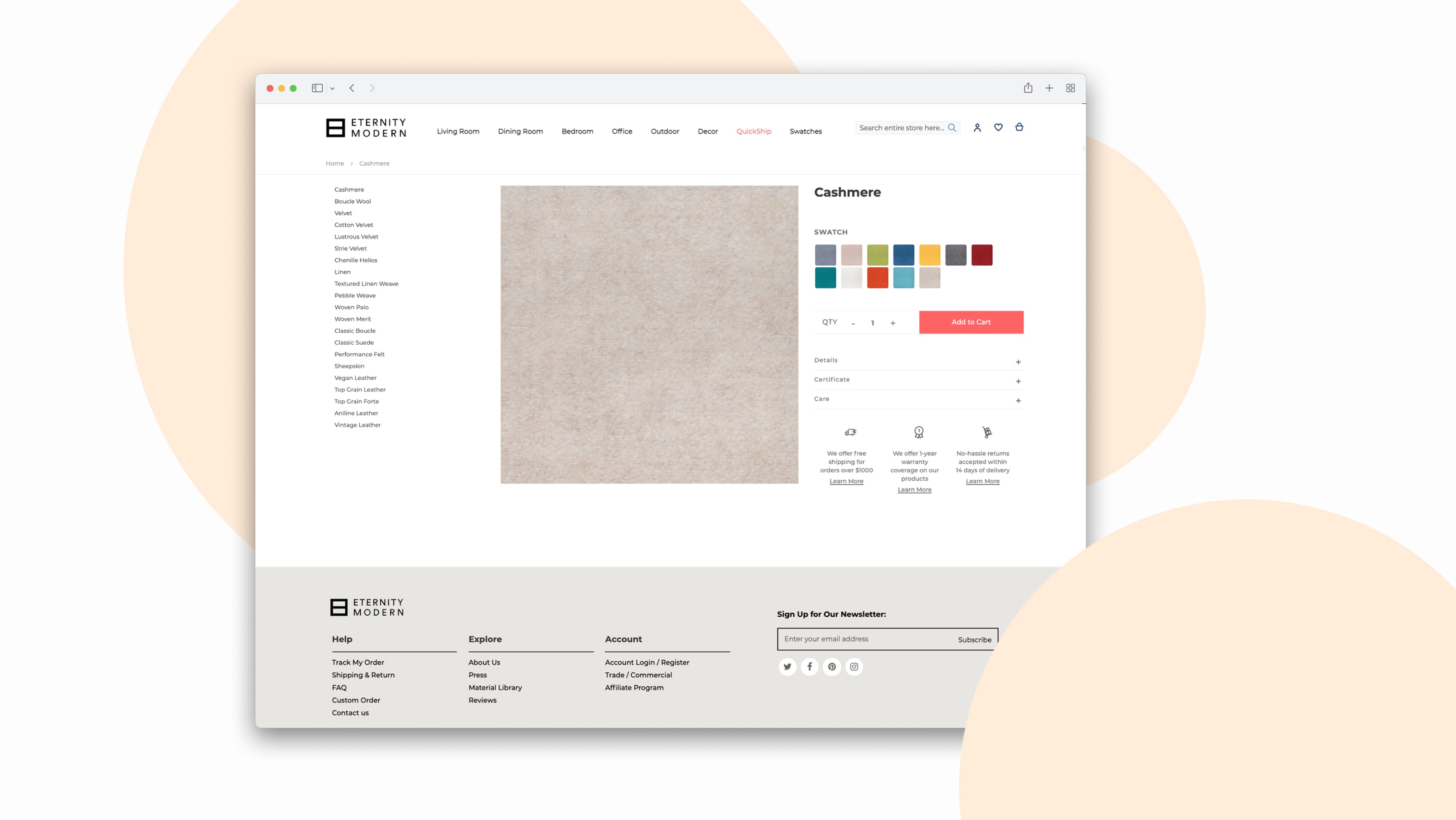Click the browser share icon
The height and width of the screenshot is (820, 1456).
point(1028,87)
